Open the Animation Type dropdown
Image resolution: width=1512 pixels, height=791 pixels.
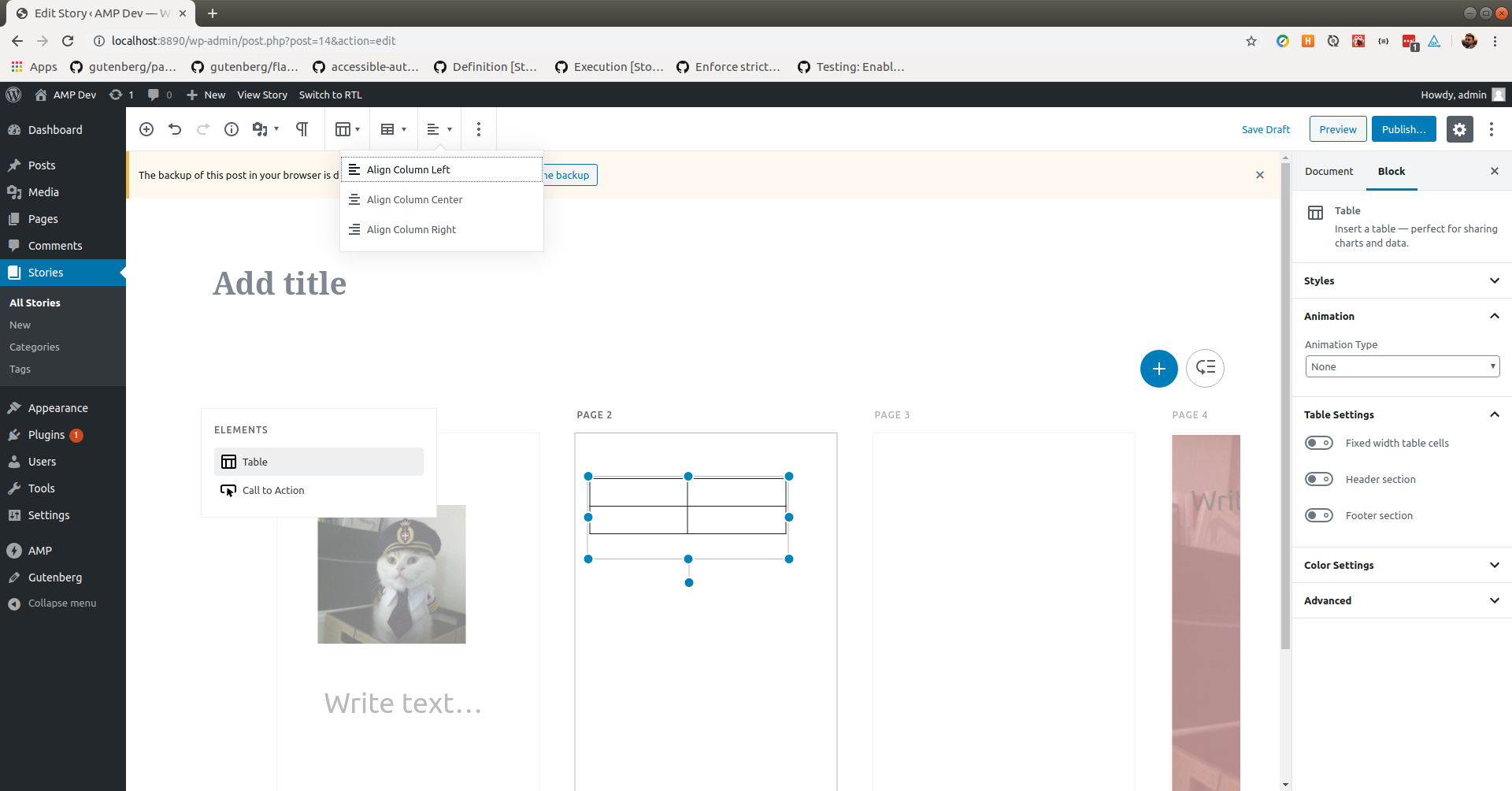(x=1402, y=366)
